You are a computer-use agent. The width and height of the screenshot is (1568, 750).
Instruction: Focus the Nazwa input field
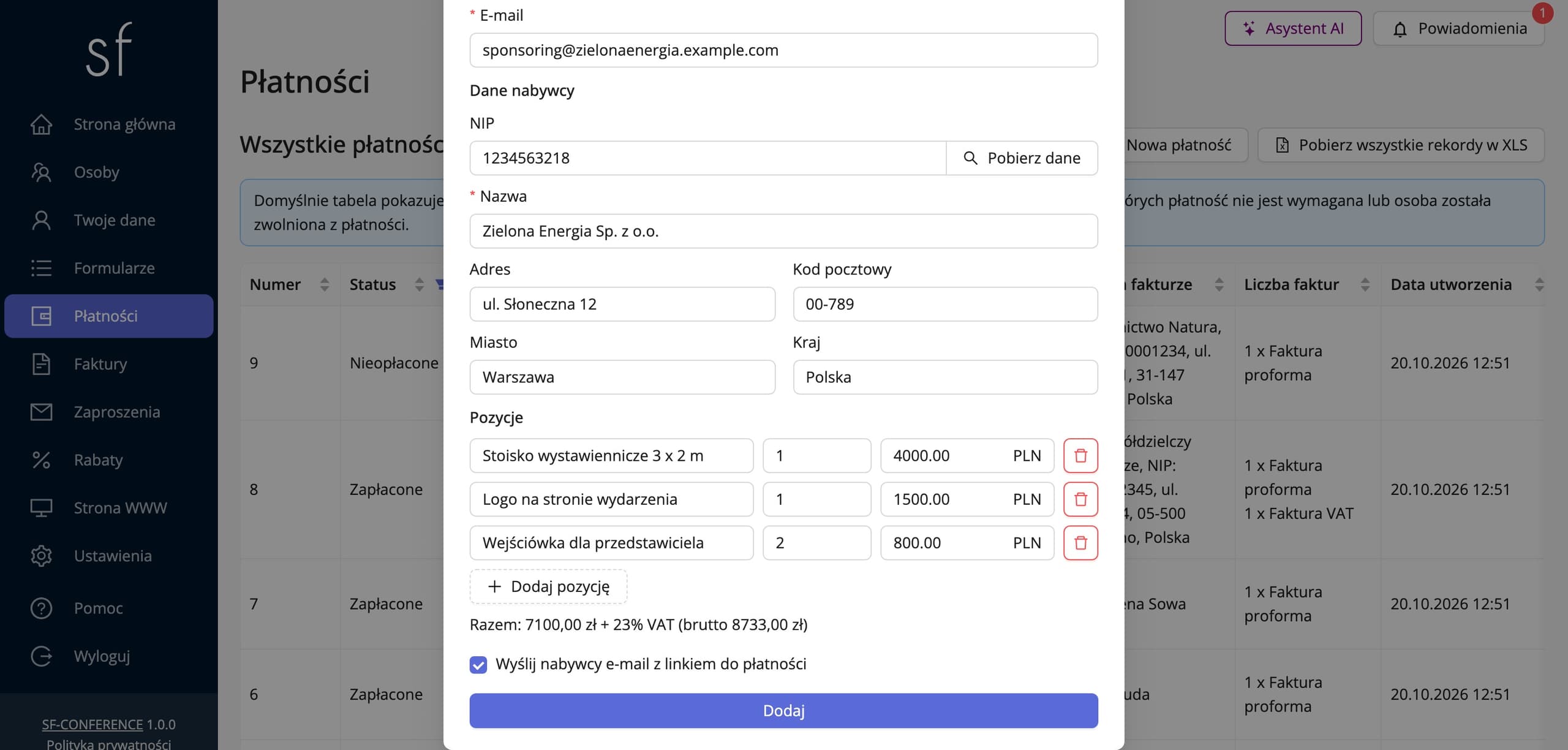783,231
